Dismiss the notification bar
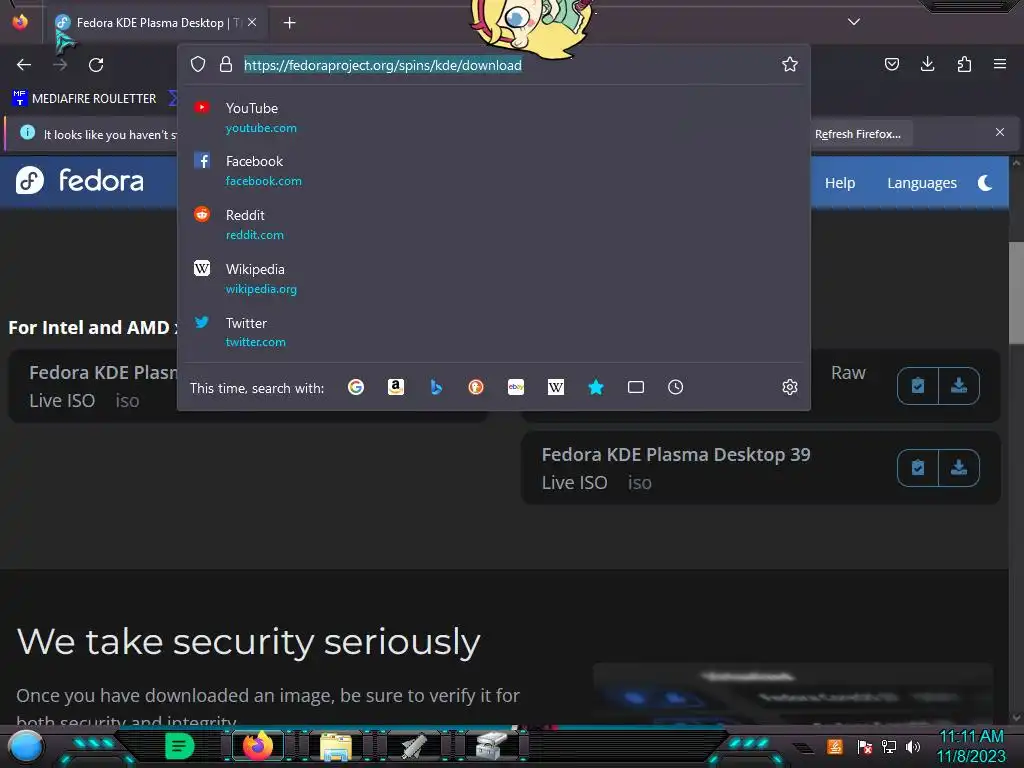Image resolution: width=1024 pixels, height=768 pixels. click(x=999, y=132)
